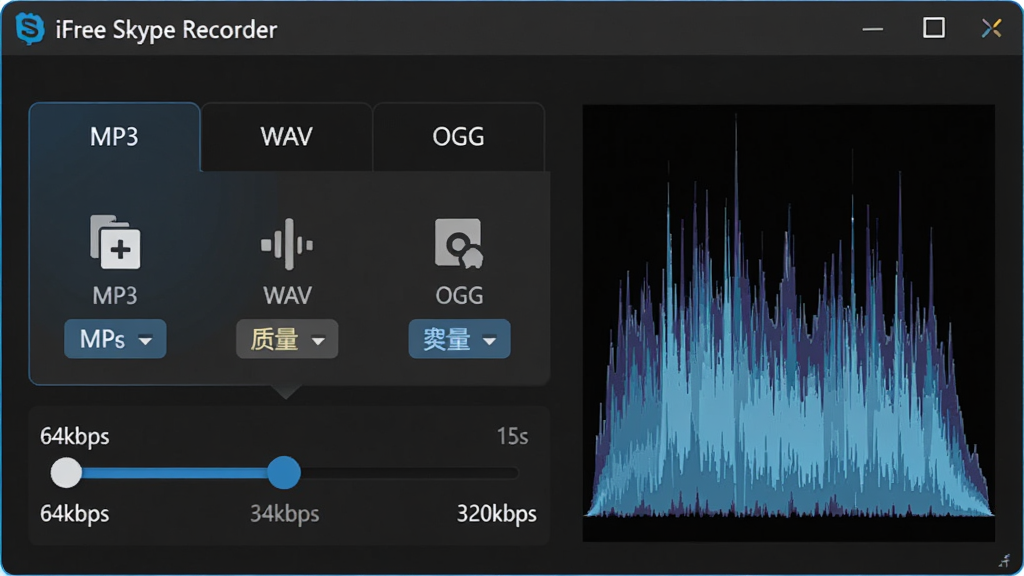Open the MPs dropdown under MP3

click(115, 339)
